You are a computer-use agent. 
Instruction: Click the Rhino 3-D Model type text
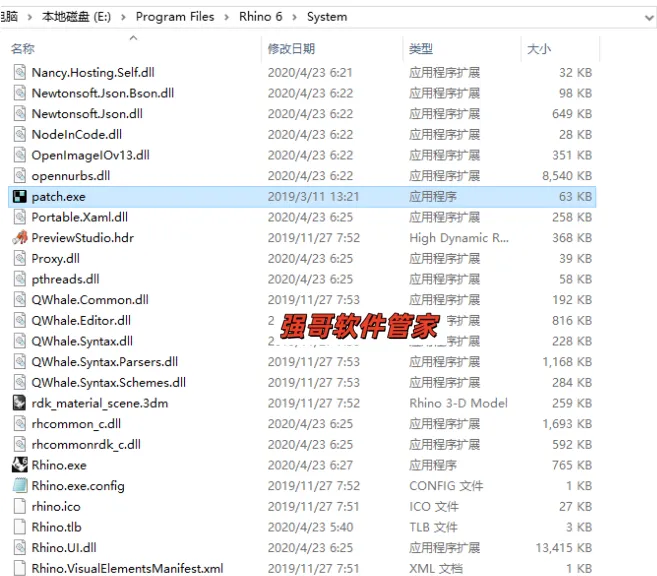tap(458, 403)
